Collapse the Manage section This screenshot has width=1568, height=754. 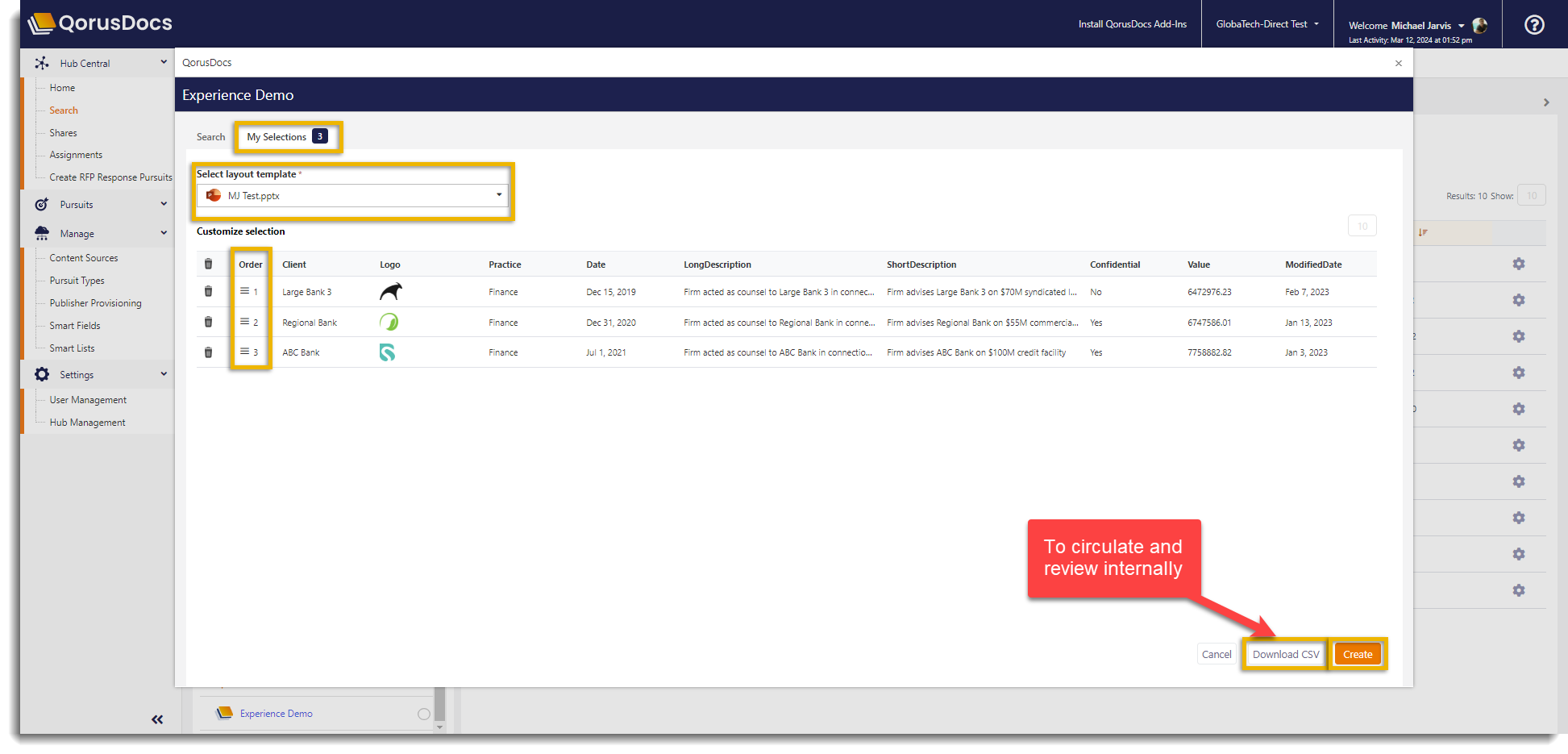pyautogui.click(x=164, y=233)
